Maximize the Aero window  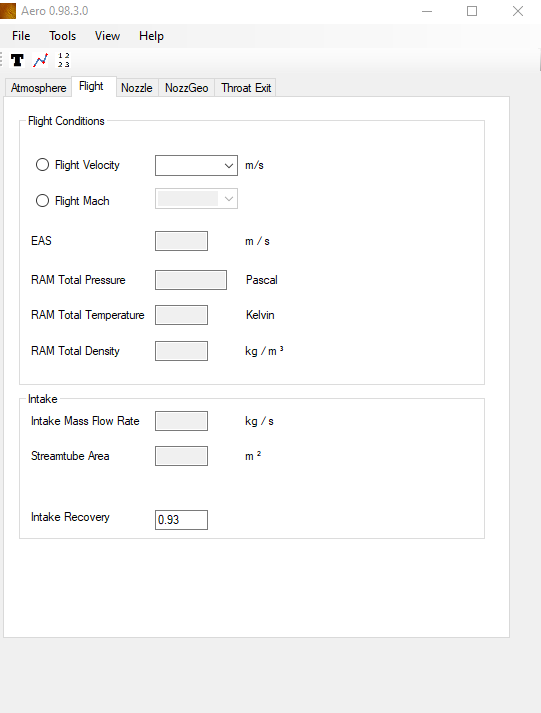[x=472, y=11]
